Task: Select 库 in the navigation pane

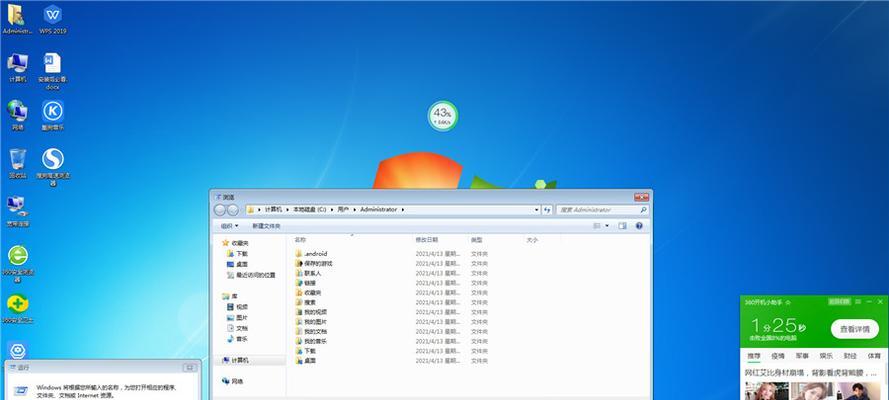Action: (230, 296)
